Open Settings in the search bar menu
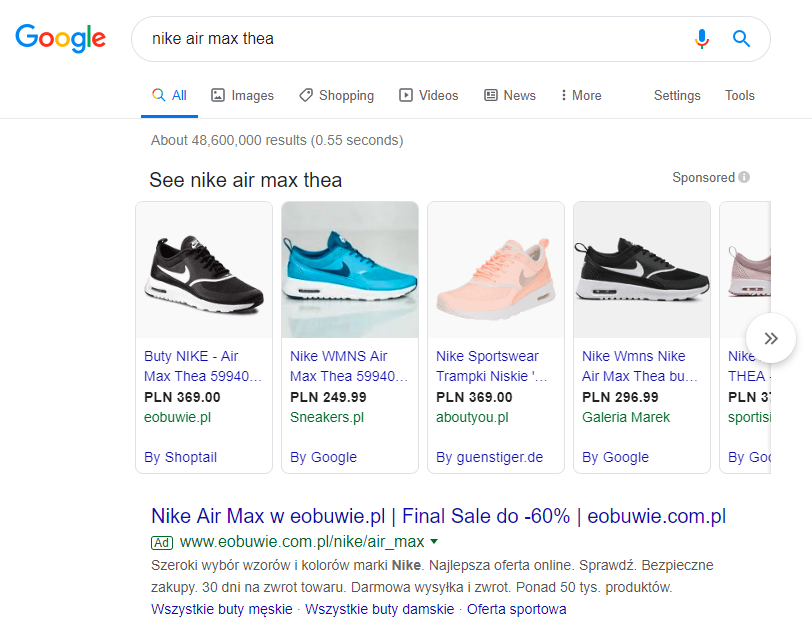This screenshot has height=635, width=812. 677,95
